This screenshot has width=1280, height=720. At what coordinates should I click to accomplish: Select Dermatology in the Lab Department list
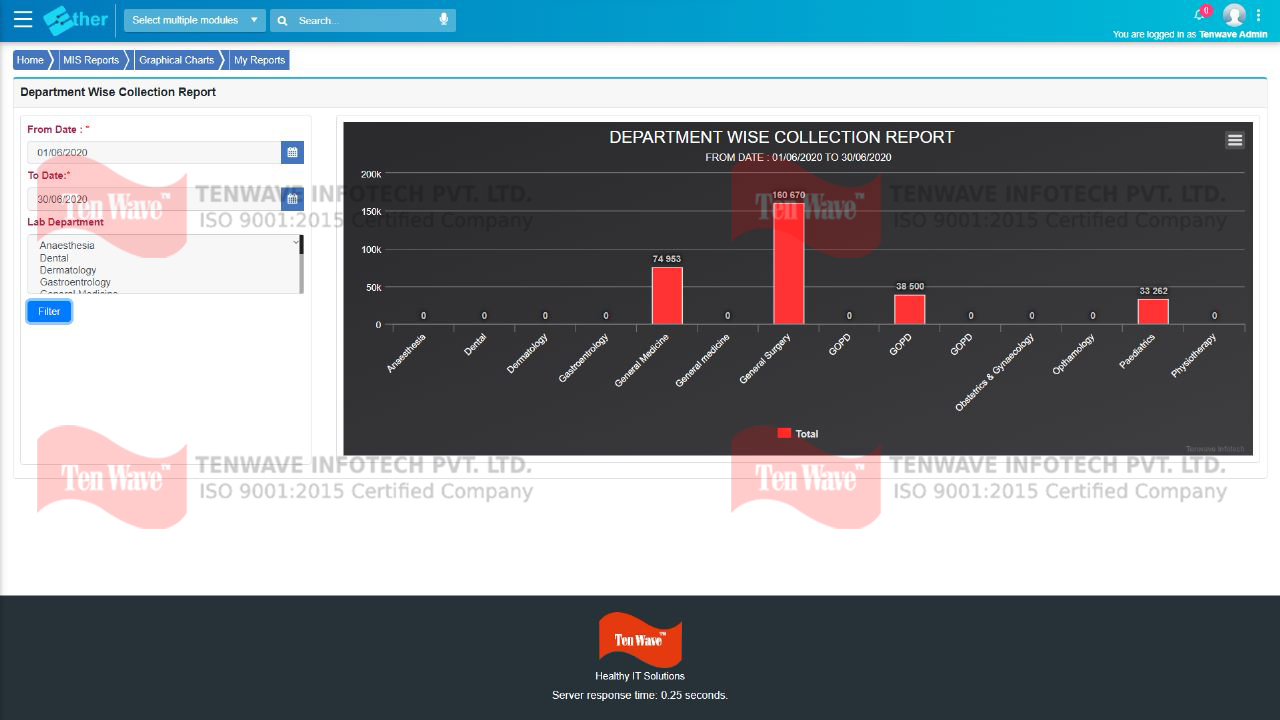(x=68, y=269)
